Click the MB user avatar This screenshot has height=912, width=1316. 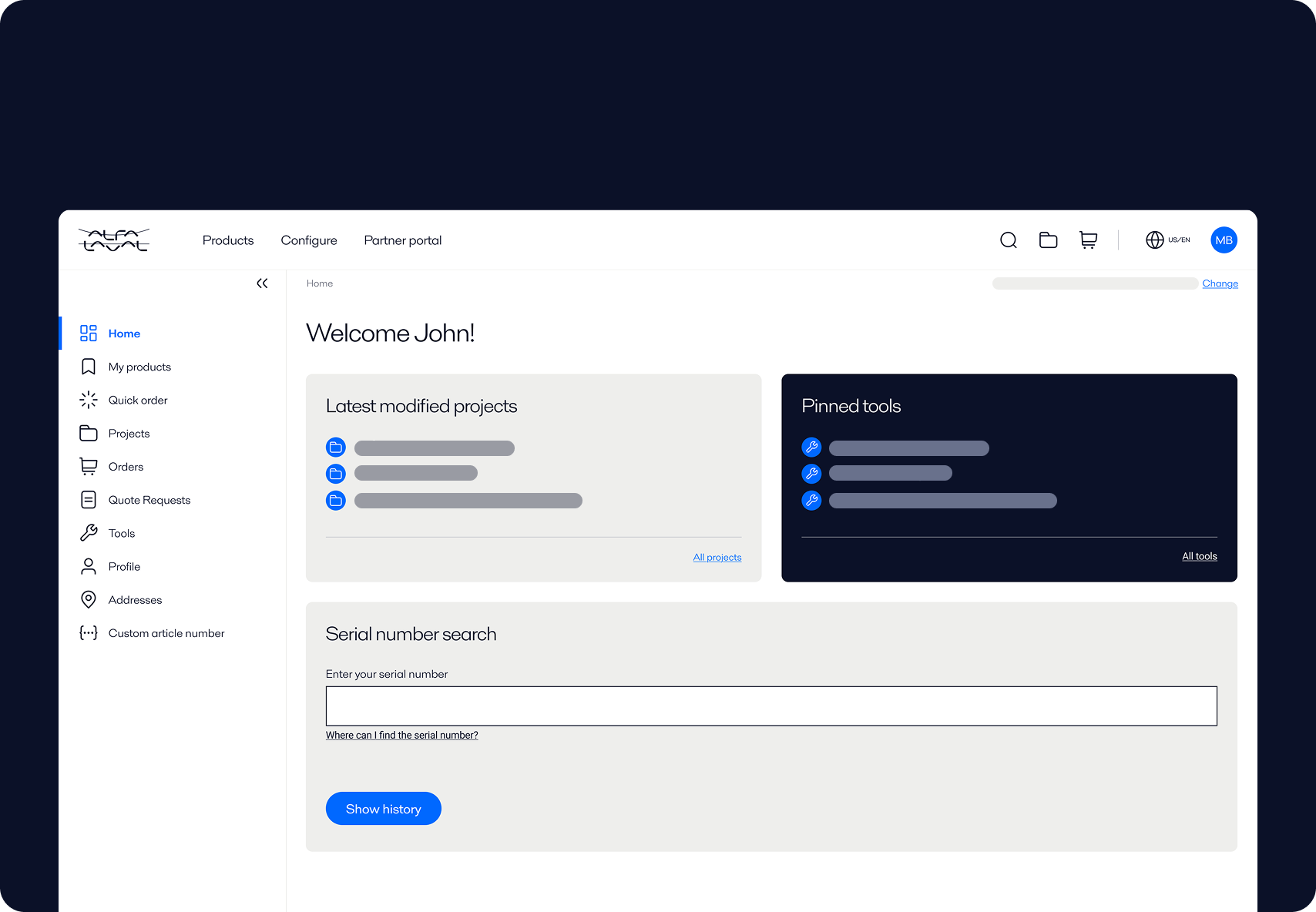1224,240
